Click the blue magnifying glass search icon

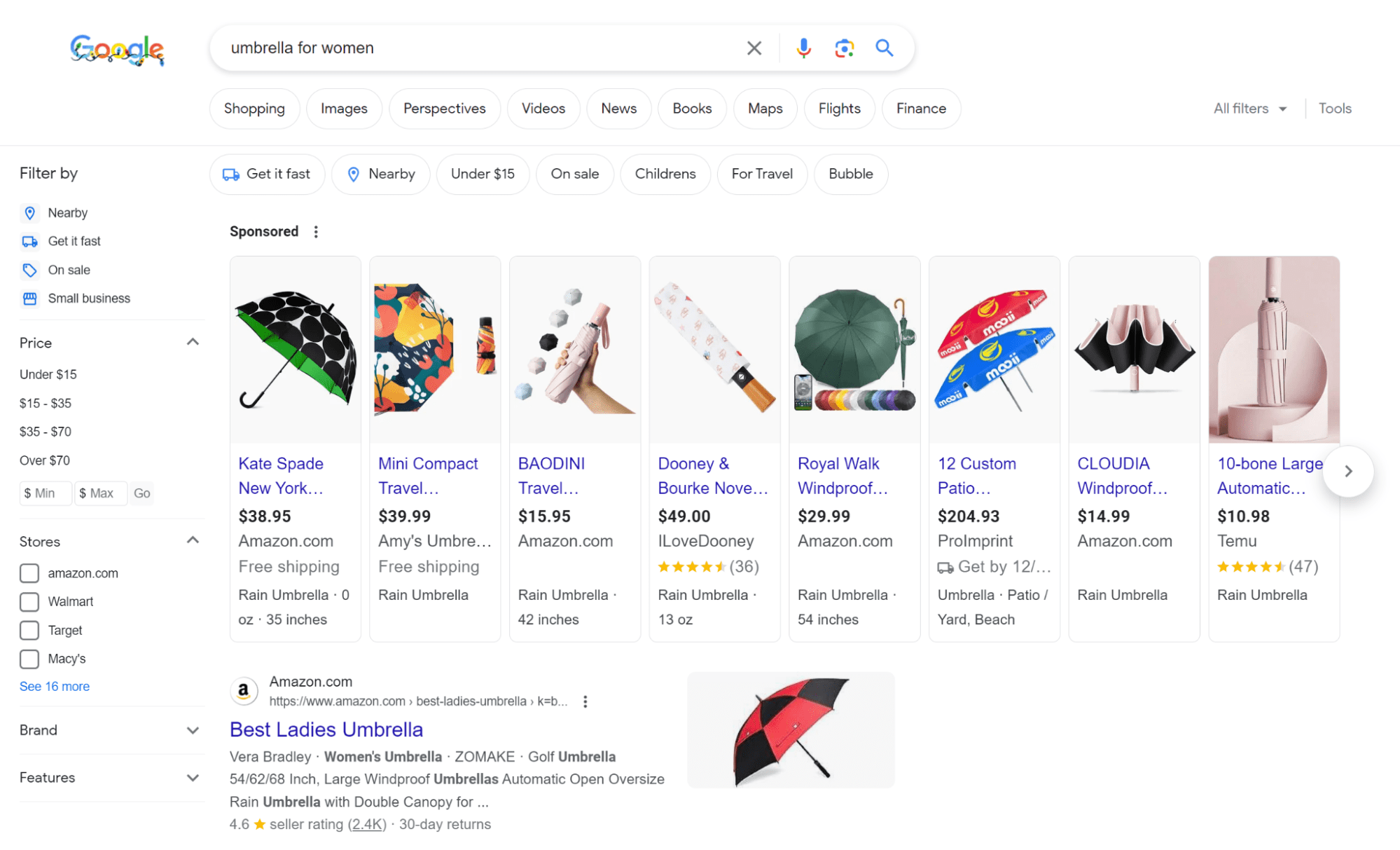tap(884, 48)
